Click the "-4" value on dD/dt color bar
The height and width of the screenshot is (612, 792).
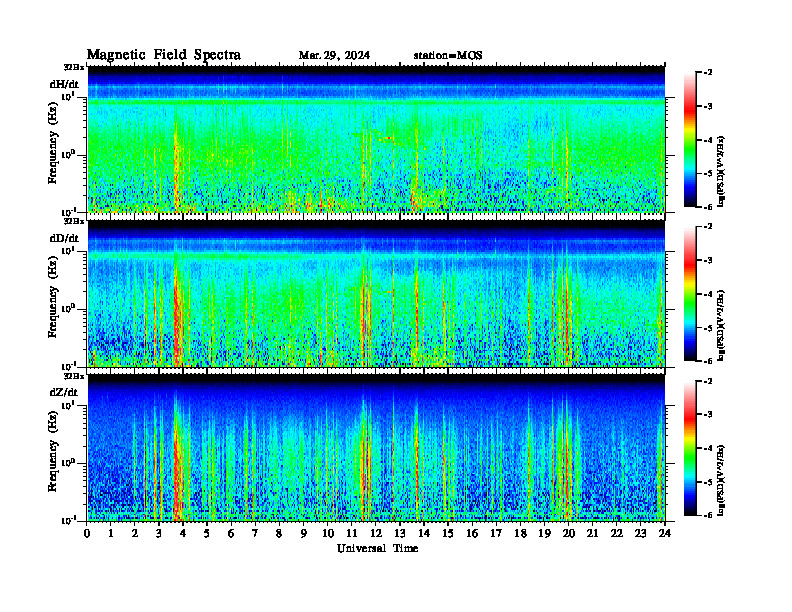(x=708, y=294)
